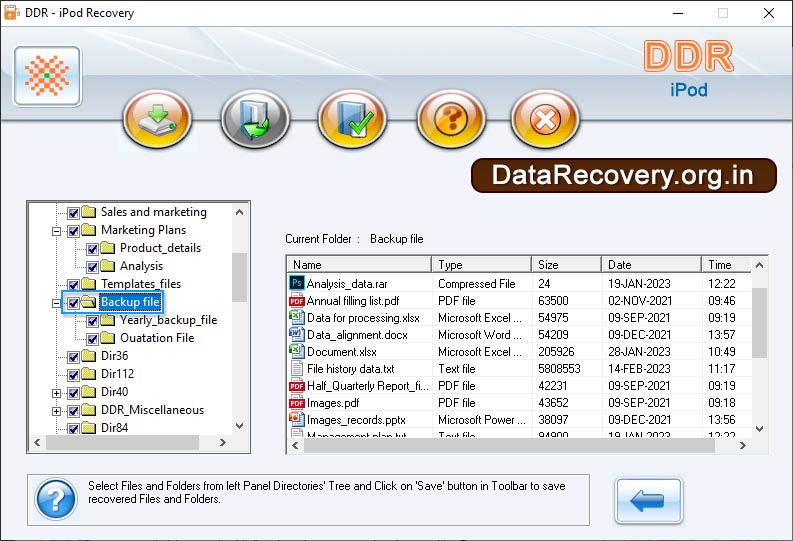This screenshot has width=793, height=541.
Task: Toggle the Templates_files checkbox
Action: tap(73, 285)
